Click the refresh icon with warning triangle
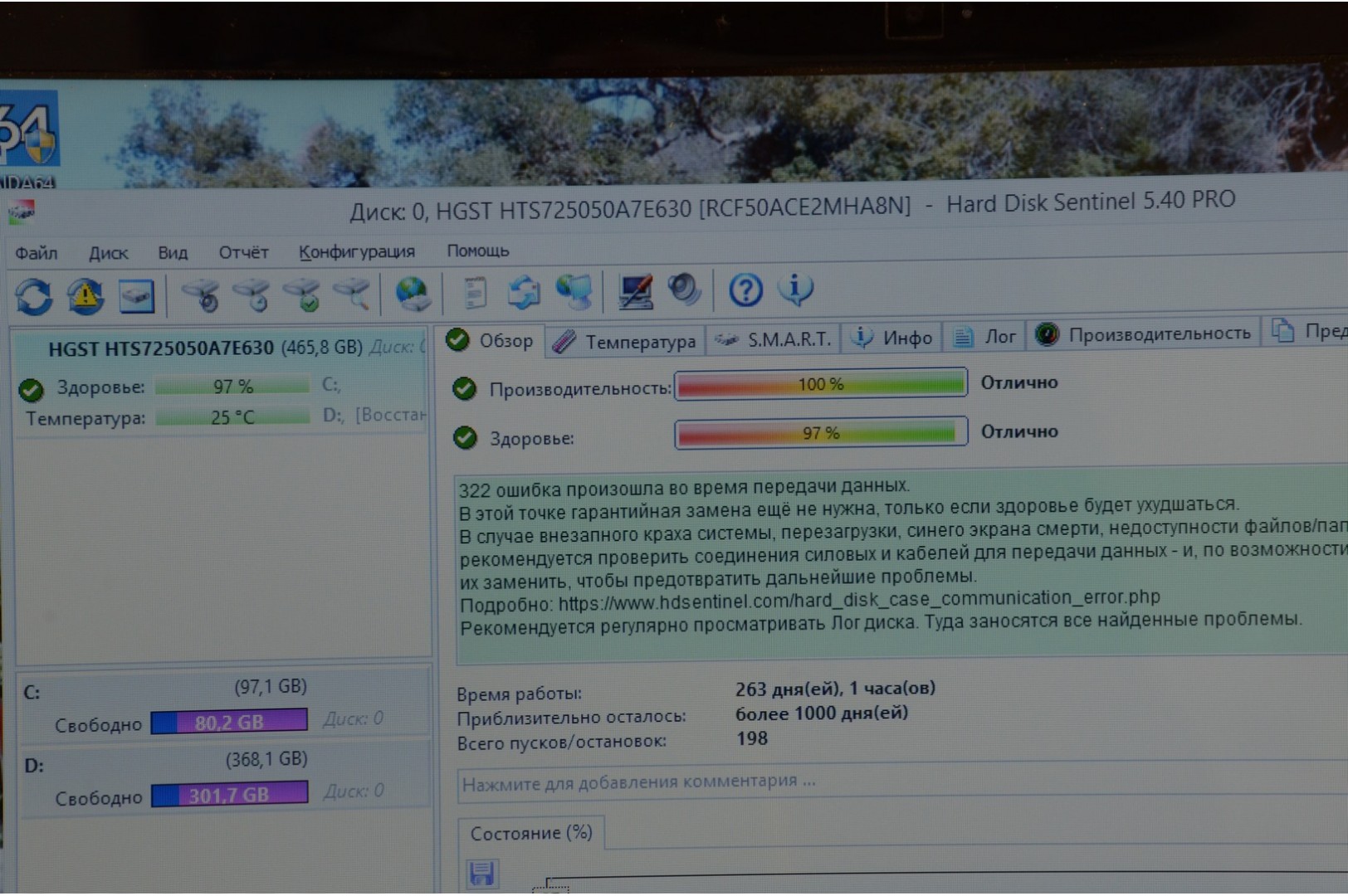The height and width of the screenshot is (896, 1348). click(x=85, y=296)
